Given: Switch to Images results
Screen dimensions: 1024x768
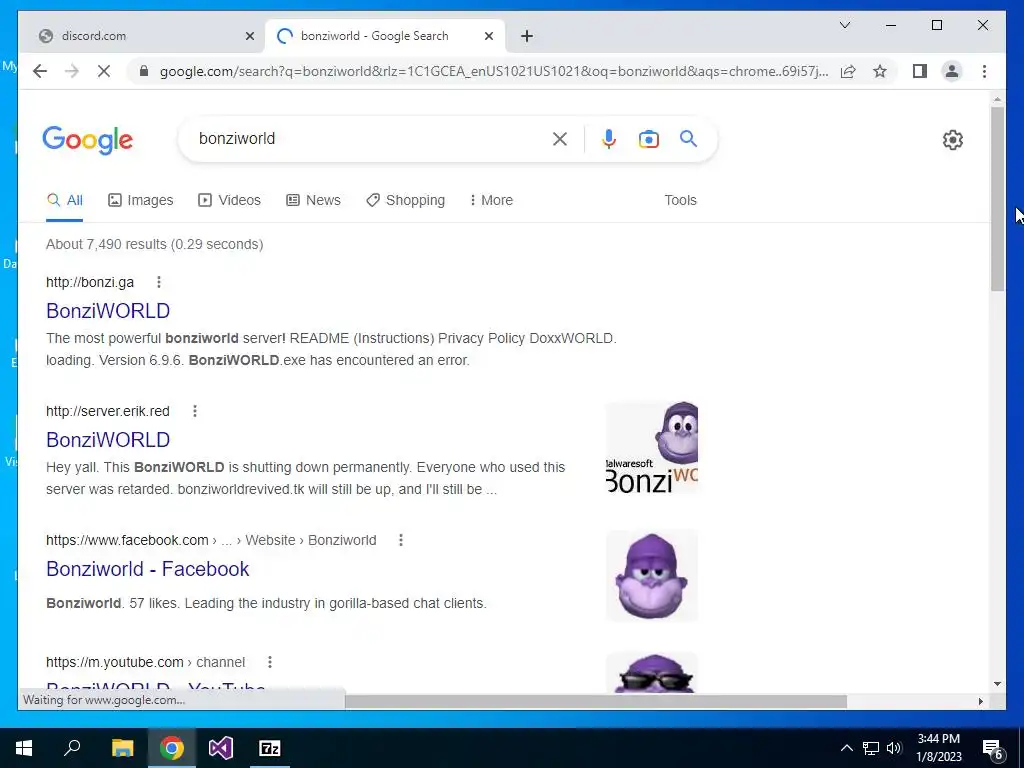Looking at the screenshot, I should coord(140,200).
